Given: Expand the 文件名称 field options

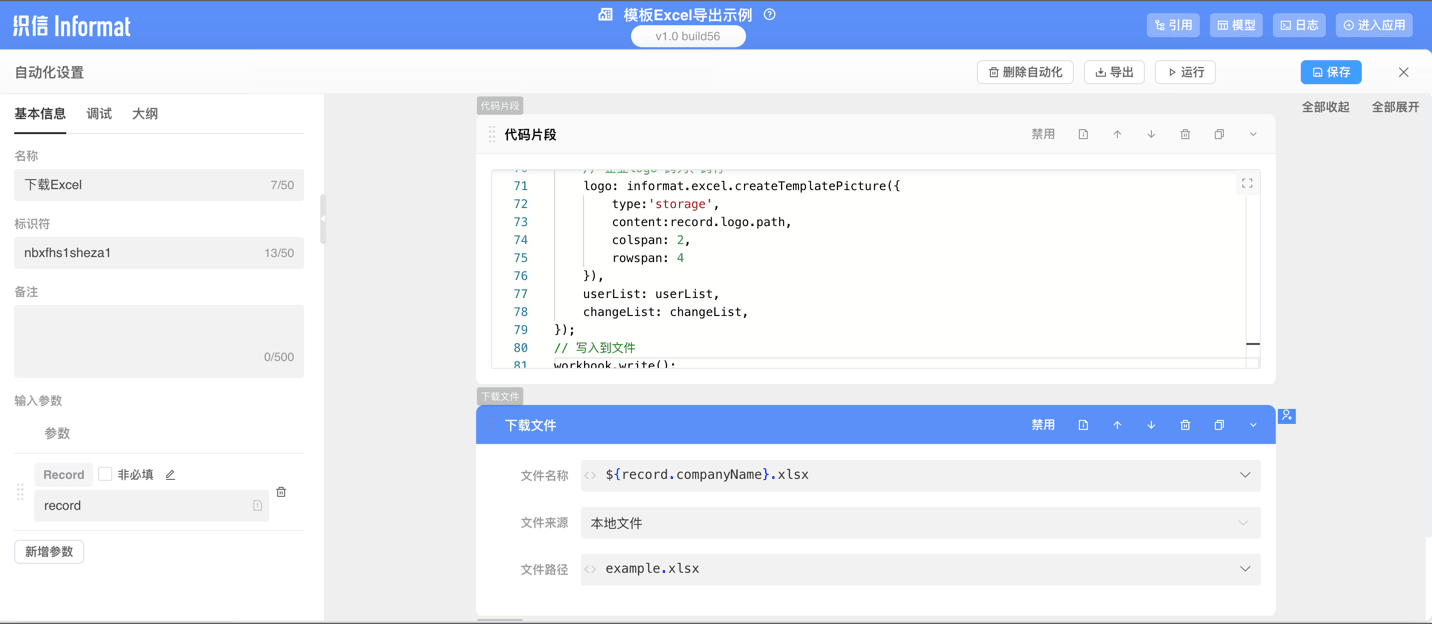Looking at the screenshot, I should 1245,475.
